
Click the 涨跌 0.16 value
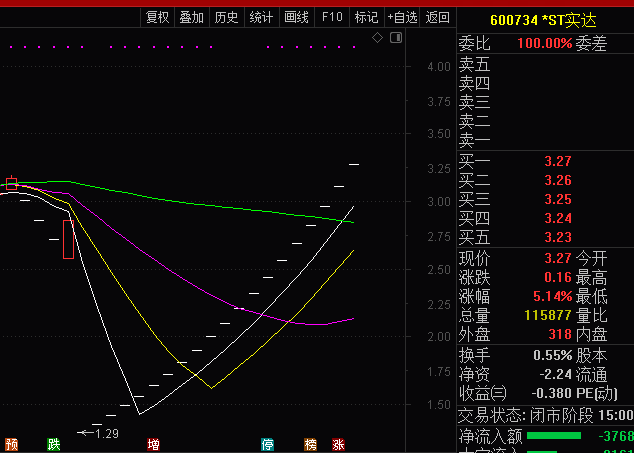(x=558, y=277)
